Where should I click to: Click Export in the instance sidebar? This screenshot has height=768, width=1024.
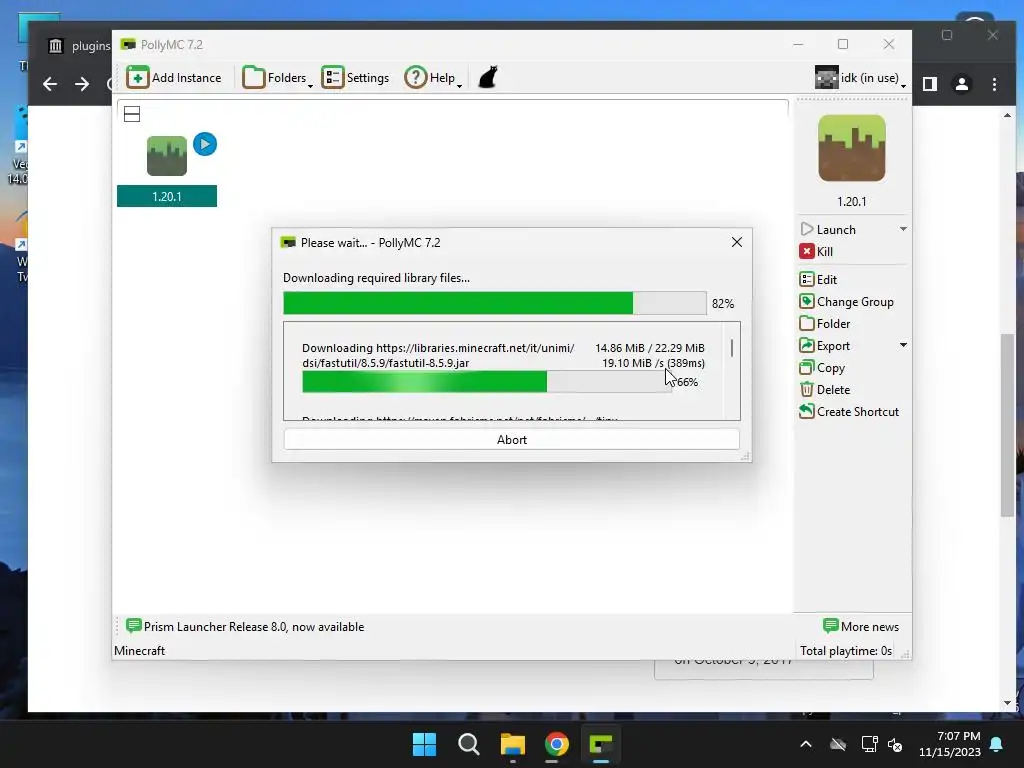[x=825, y=346]
